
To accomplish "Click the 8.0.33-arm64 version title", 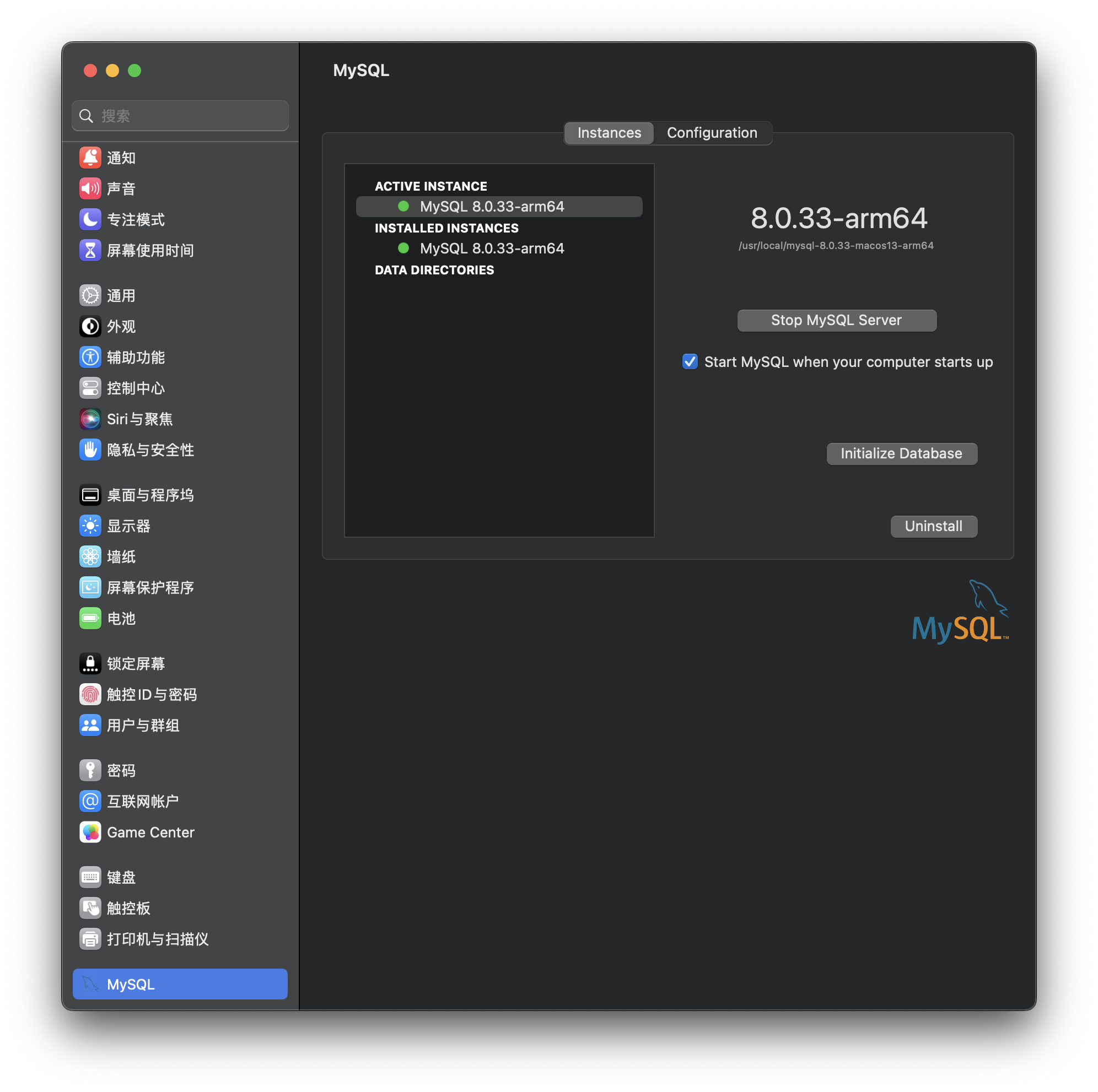I will tap(839, 218).
